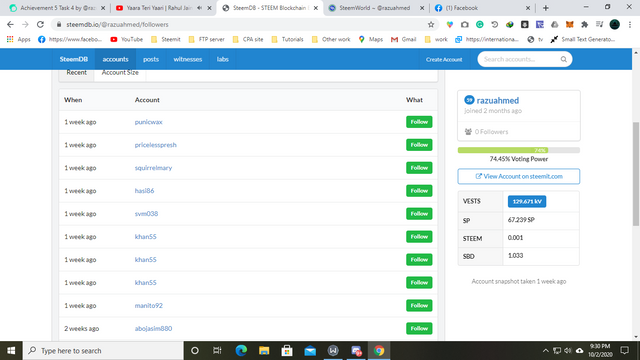
Task: Click the View Account on steemit.com button
Action: 519,176
